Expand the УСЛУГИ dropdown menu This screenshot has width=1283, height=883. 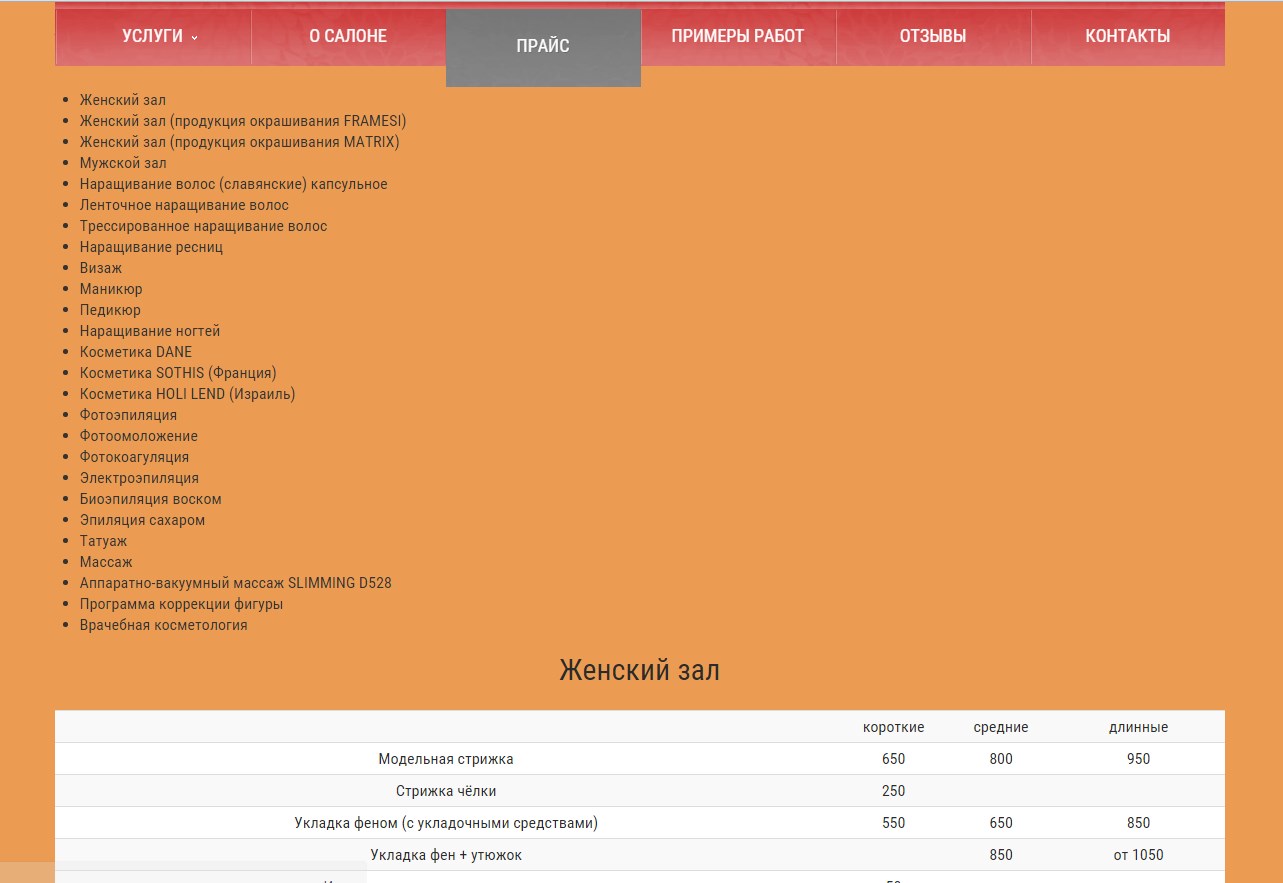[158, 36]
